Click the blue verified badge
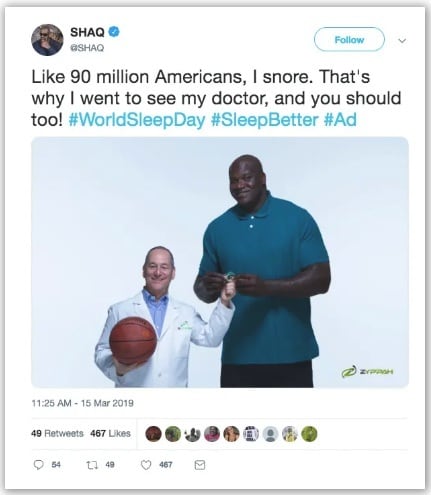The height and width of the screenshot is (495, 431). pos(115,32)
